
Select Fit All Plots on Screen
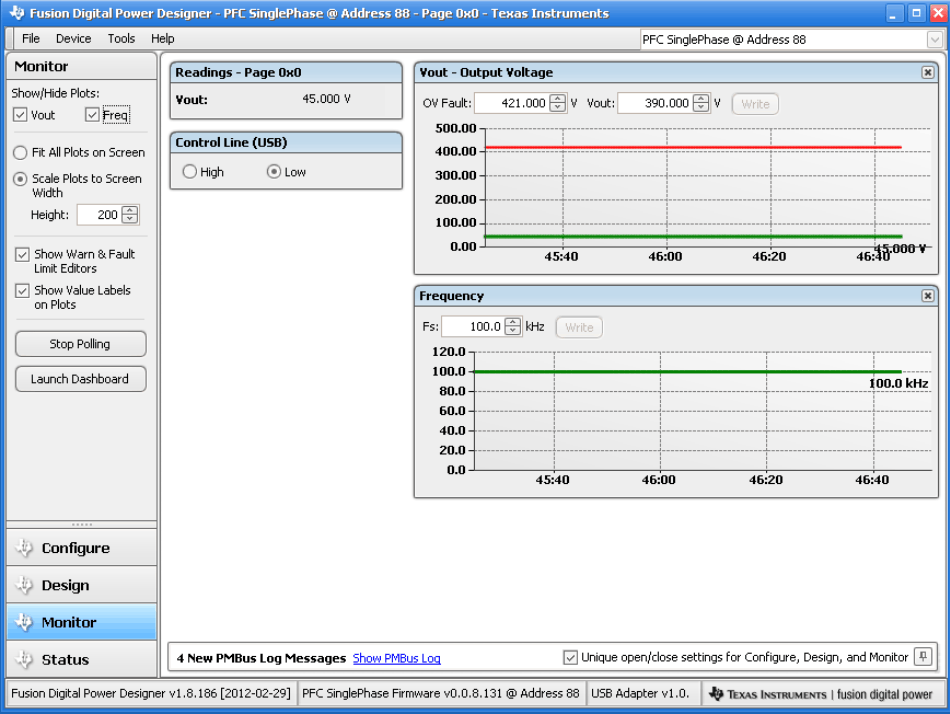click(x=19, y=153)
